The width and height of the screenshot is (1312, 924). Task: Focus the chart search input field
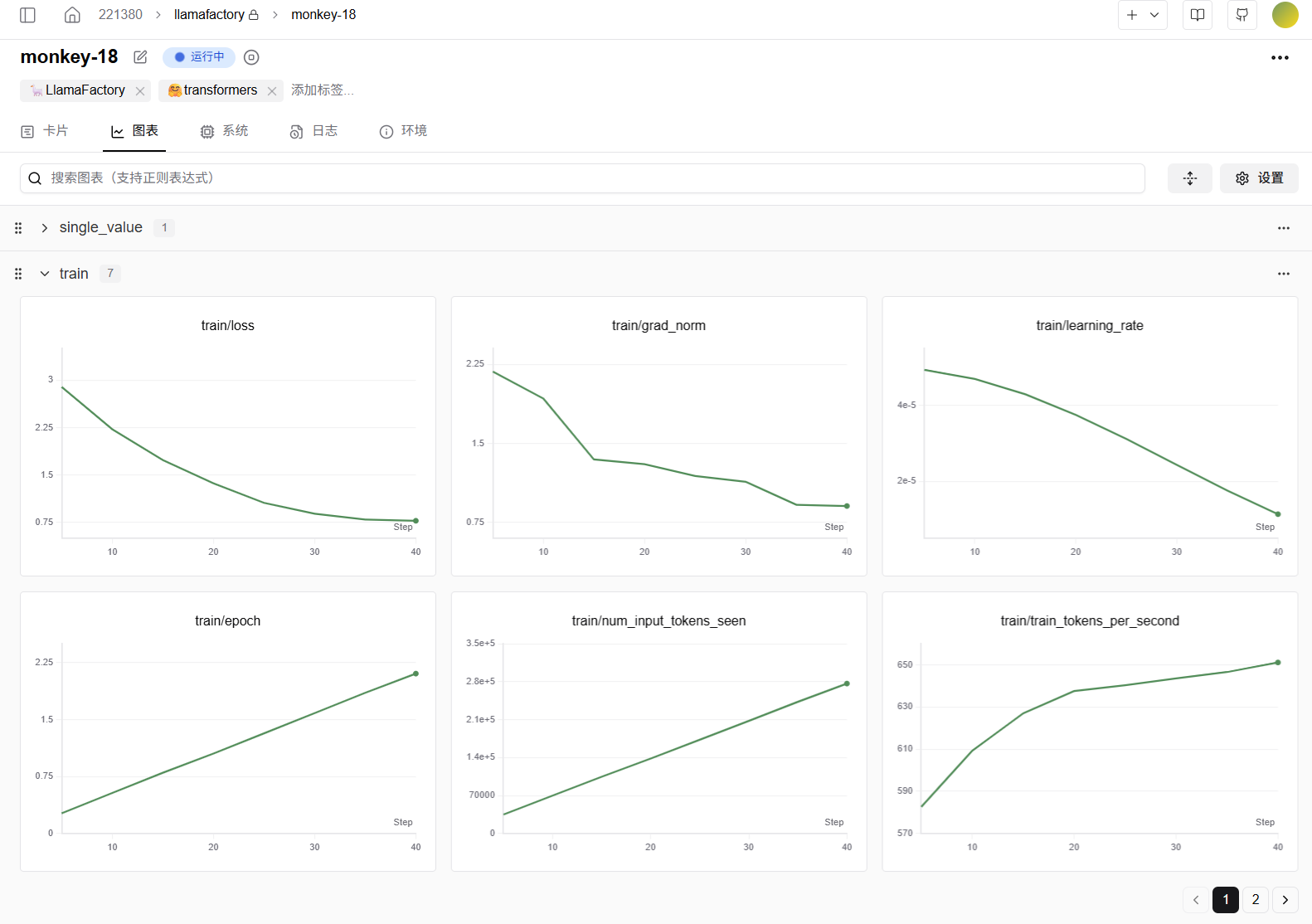[x=581, y=178]
